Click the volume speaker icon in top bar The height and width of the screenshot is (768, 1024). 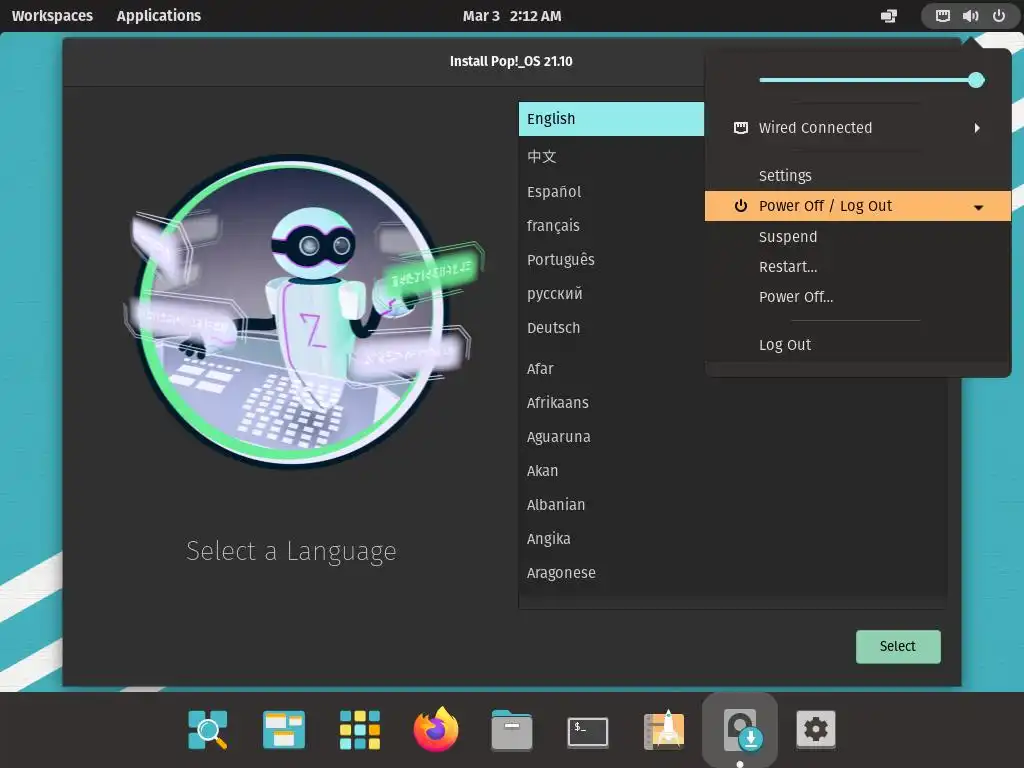pos(970,16)
